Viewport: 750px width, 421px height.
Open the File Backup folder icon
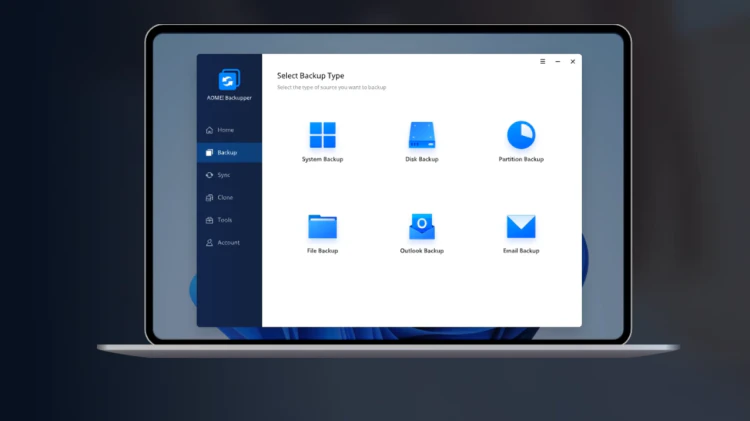click(322, 227)
